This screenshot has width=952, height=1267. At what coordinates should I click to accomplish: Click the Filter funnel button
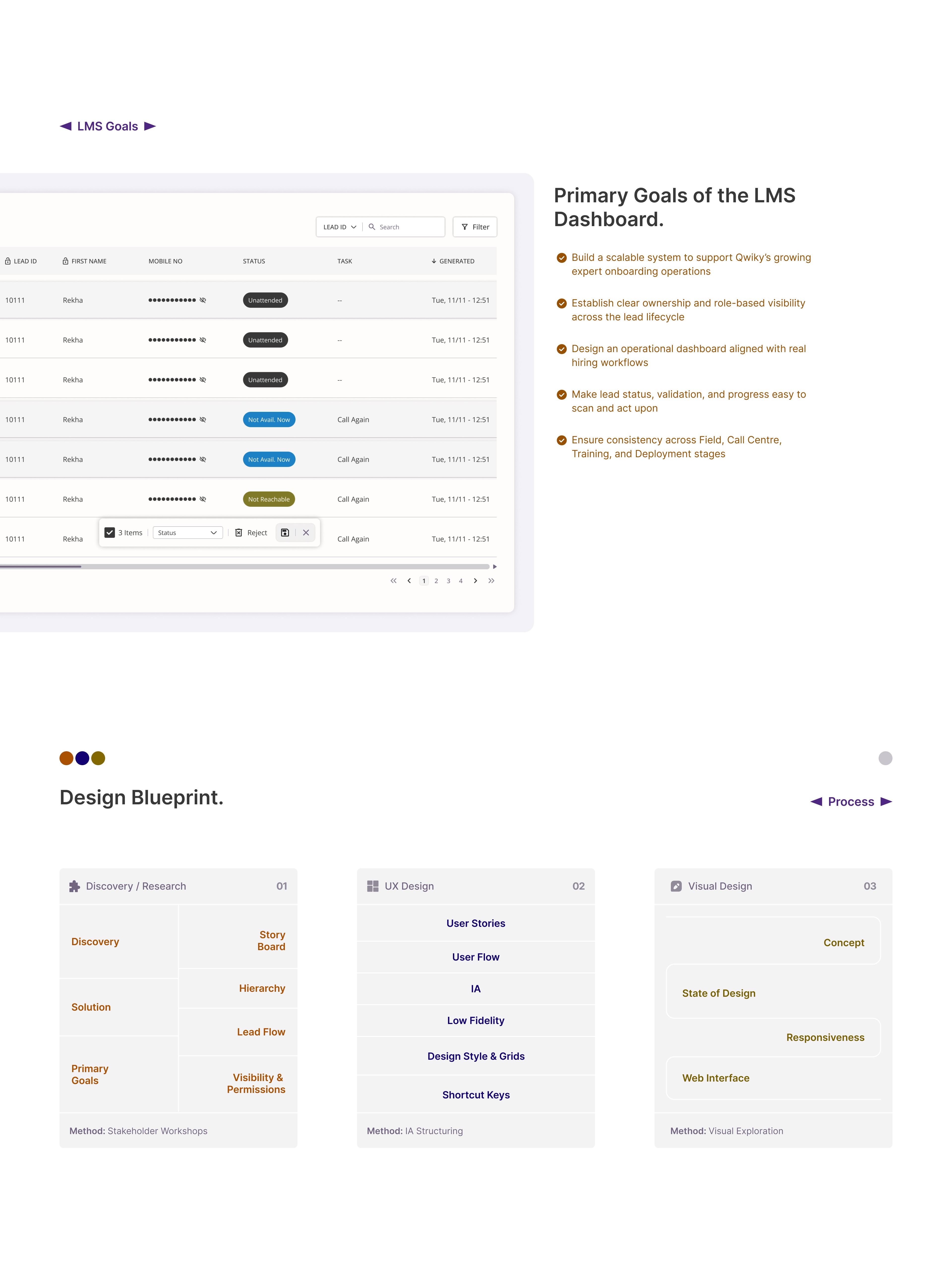tap(475, 227)
